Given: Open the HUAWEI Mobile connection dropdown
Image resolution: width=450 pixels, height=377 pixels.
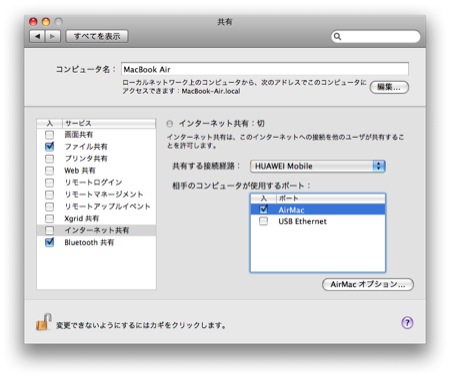Looking at the screenshot, I should click(318, 166).
